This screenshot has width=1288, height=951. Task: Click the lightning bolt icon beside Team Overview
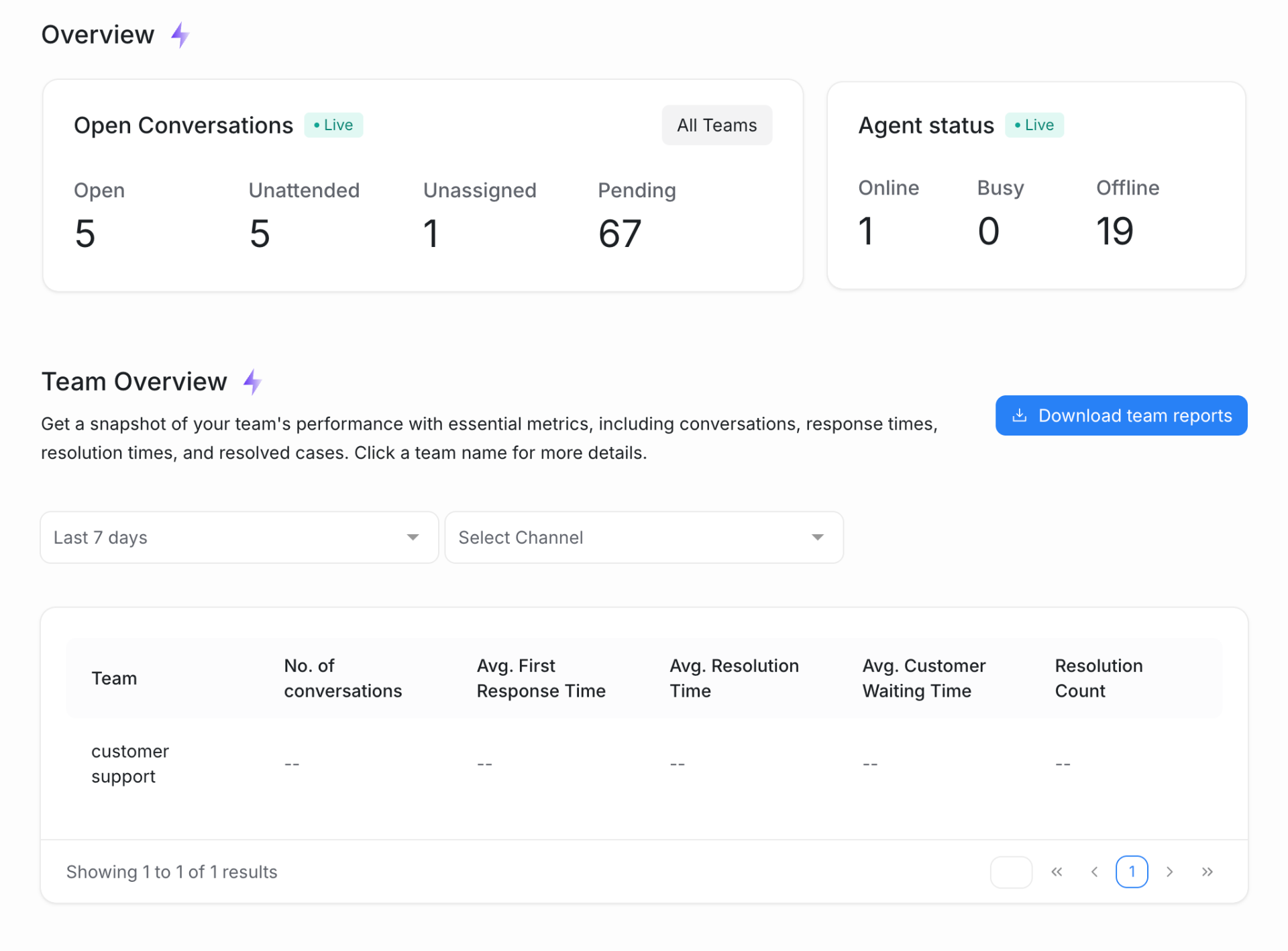[252, 381]
